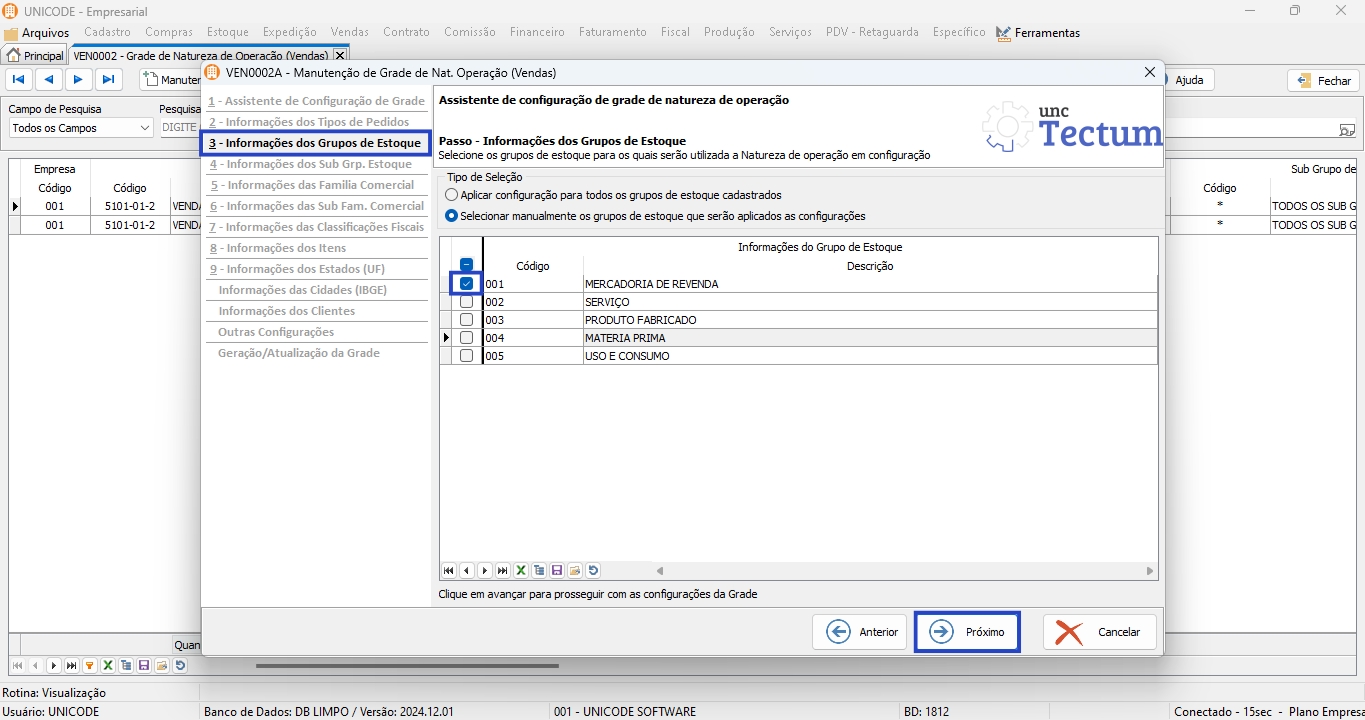
Task: Go to last record in dialog grid
Action: pos(503,571)
